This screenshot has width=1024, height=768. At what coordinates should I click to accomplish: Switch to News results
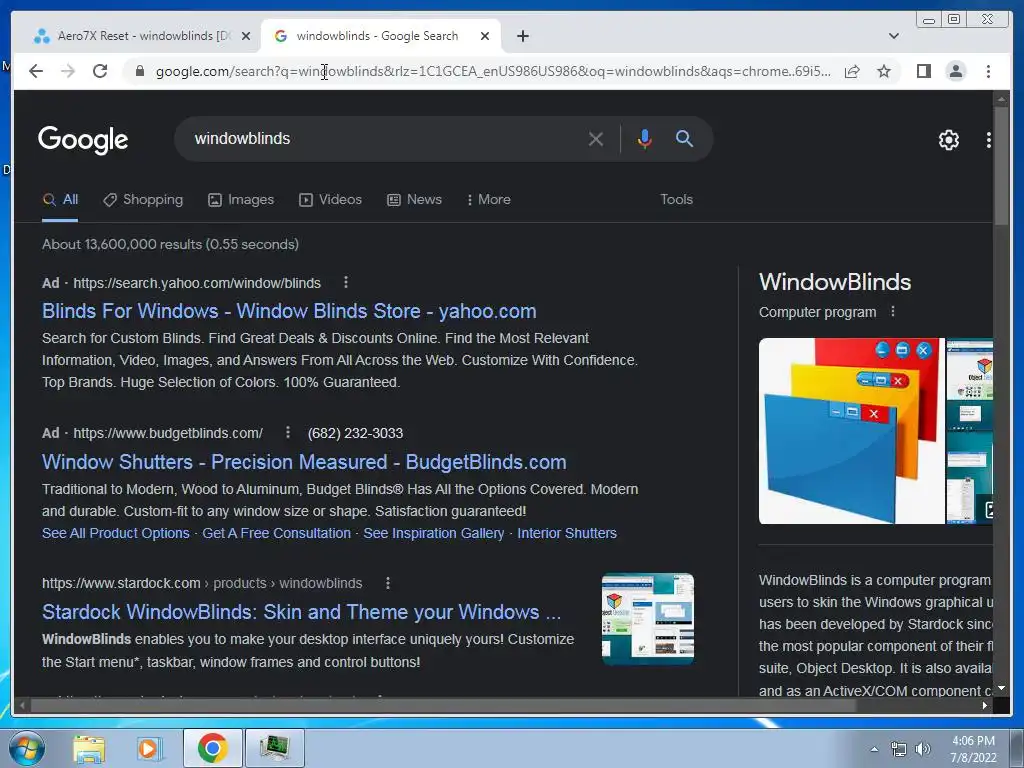pyautogui.click(x=415, y=200)
